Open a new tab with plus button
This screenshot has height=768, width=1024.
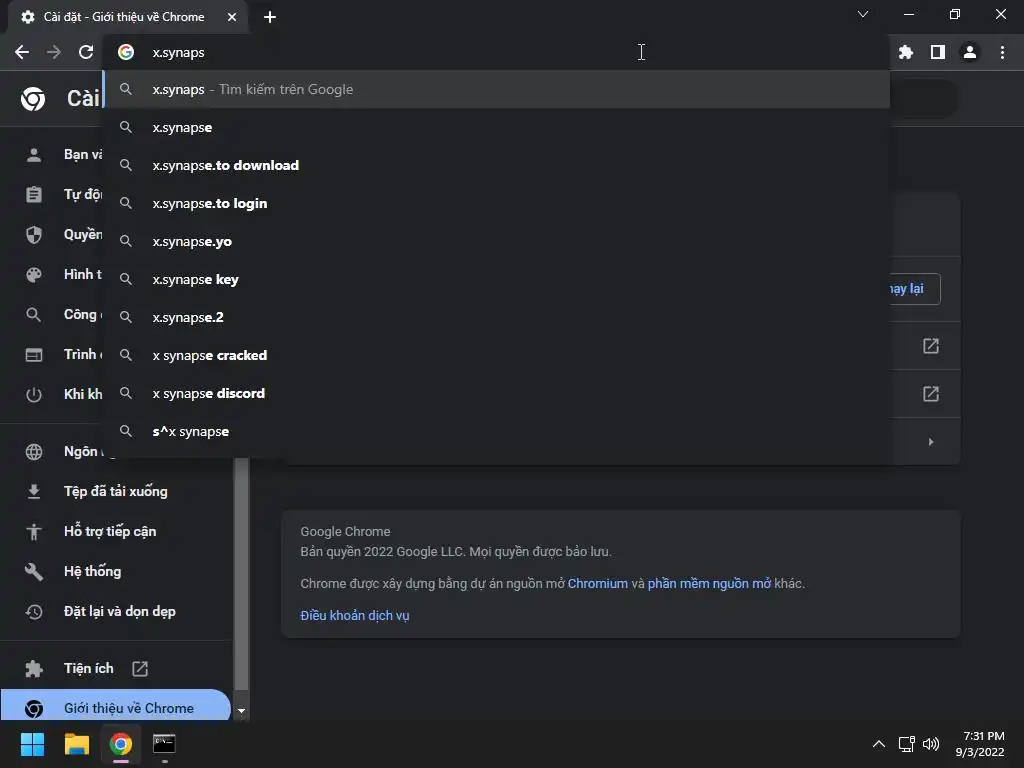(270, 17)
